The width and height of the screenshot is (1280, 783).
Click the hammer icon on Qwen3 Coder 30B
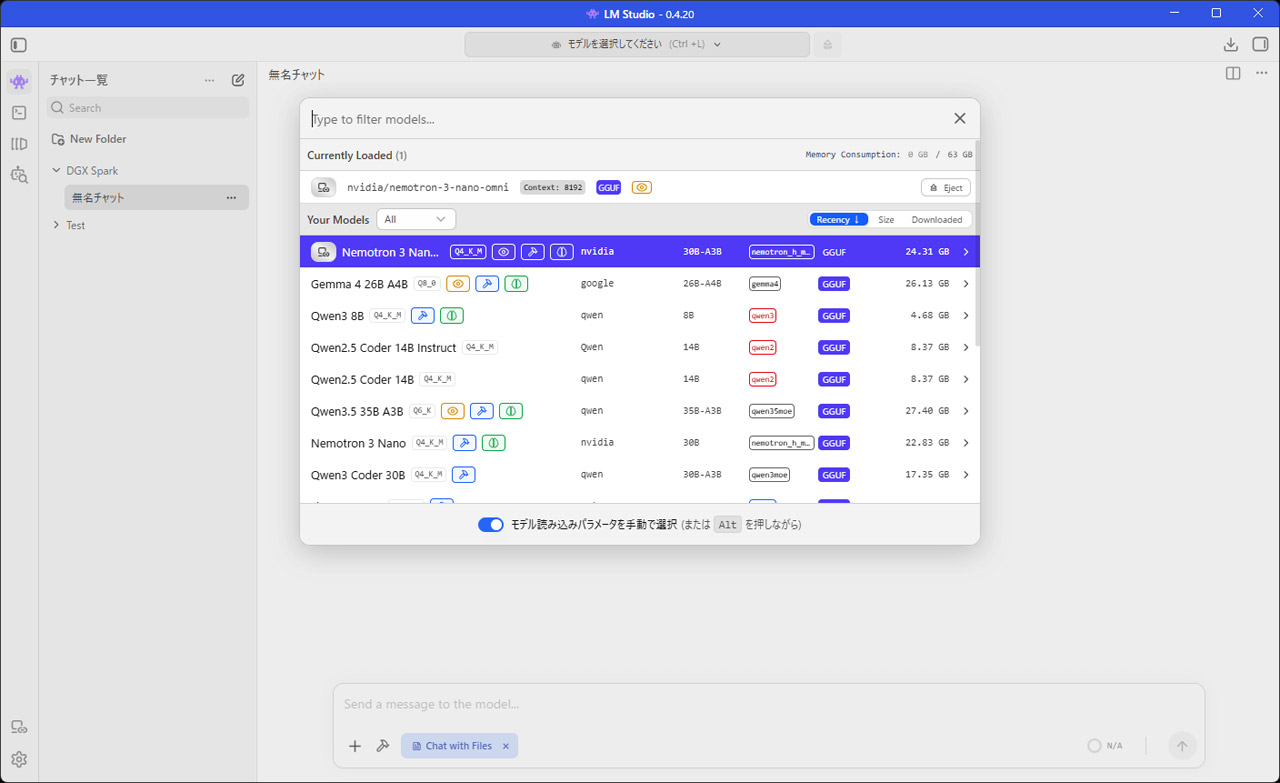[463, 475]
